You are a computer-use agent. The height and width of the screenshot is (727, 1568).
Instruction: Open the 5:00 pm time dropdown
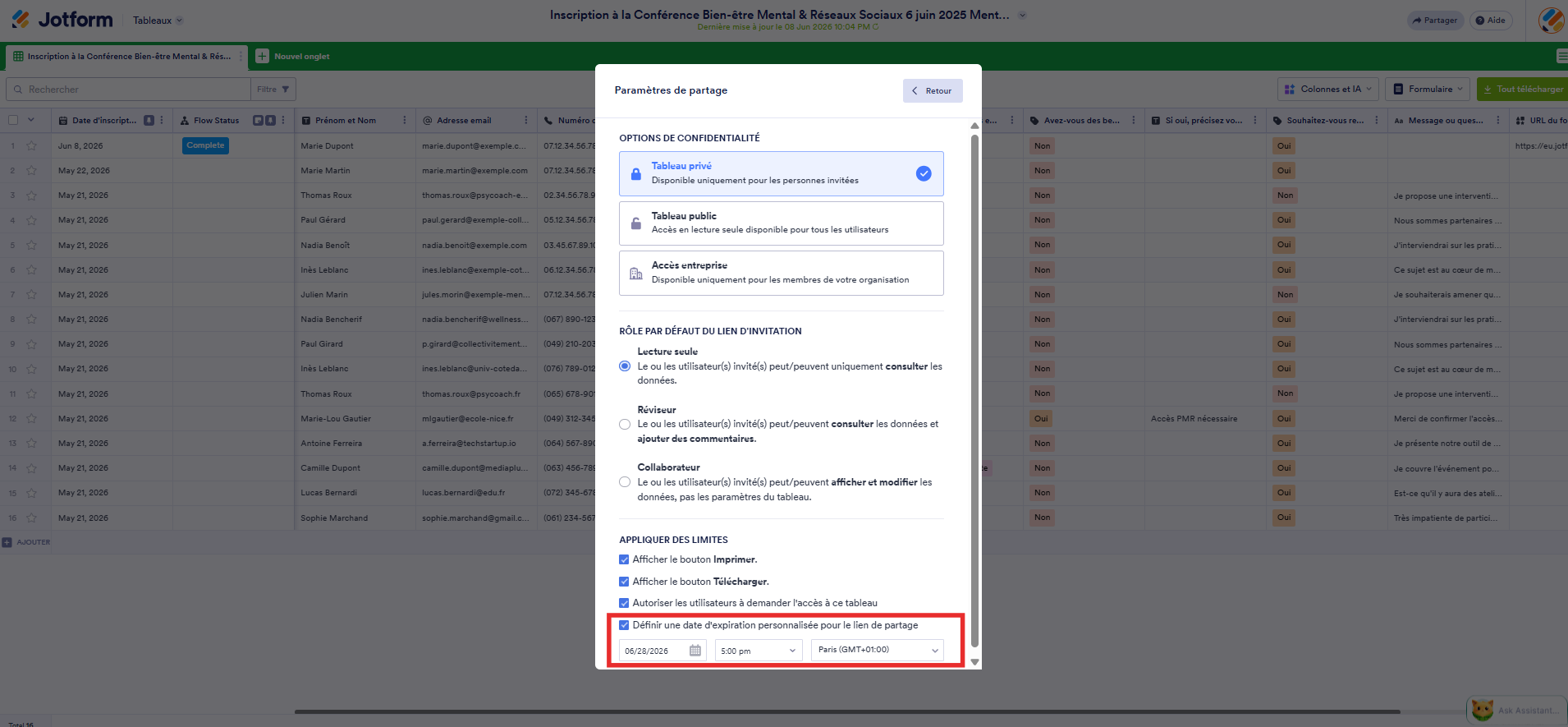[759, 651]
